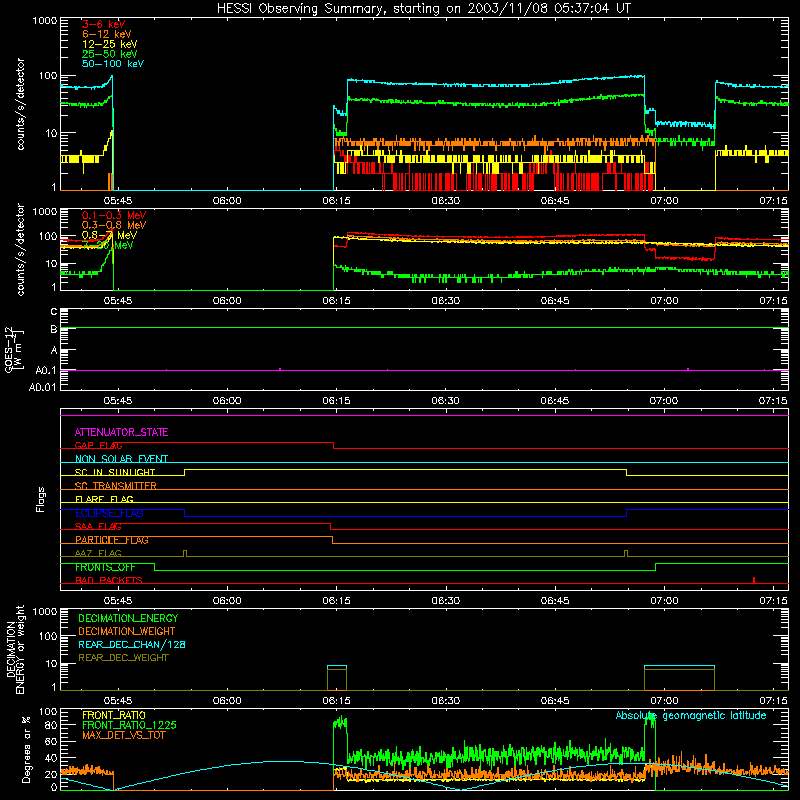Click the magenta GOES A0.1 flux line
The width and height of the screenshot is (800, 800).
point(424,370)
